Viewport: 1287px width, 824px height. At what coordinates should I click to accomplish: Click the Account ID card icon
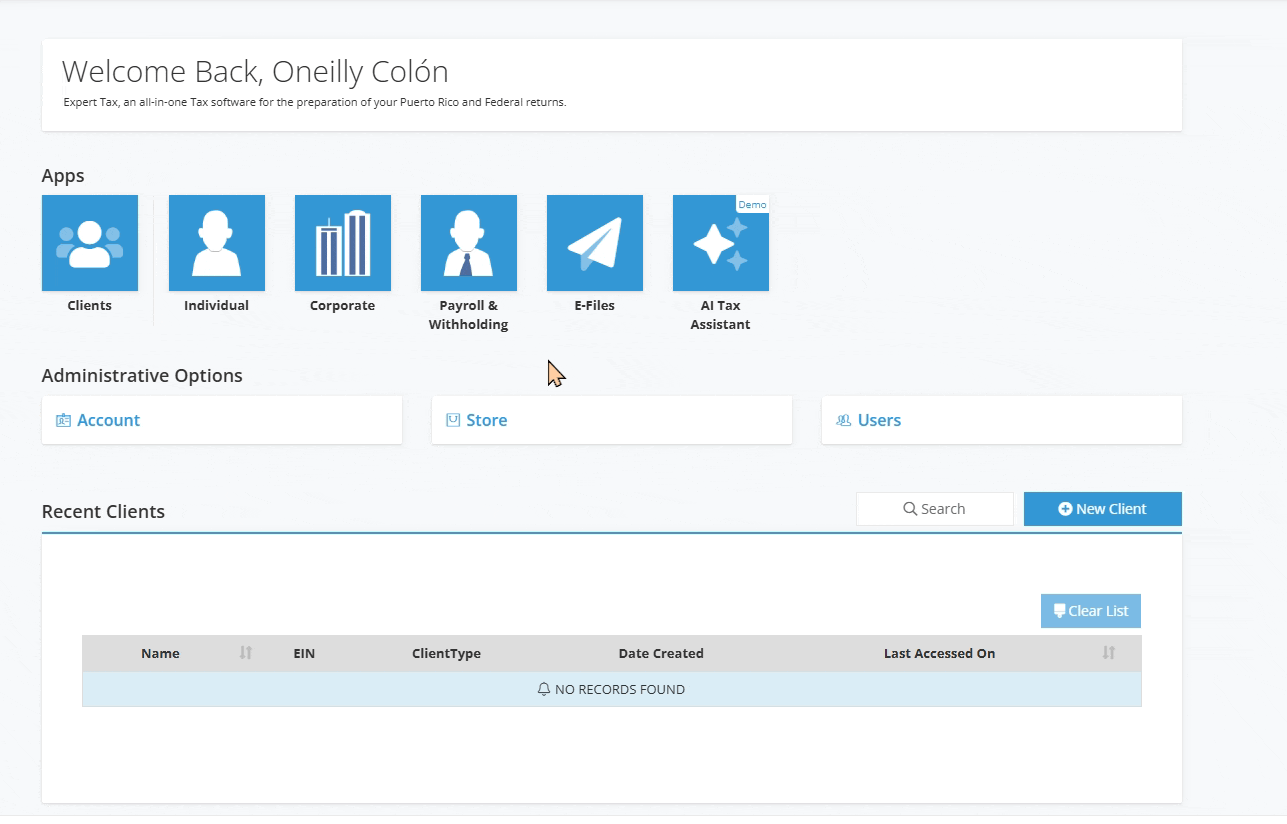click(x=64, y=421)
